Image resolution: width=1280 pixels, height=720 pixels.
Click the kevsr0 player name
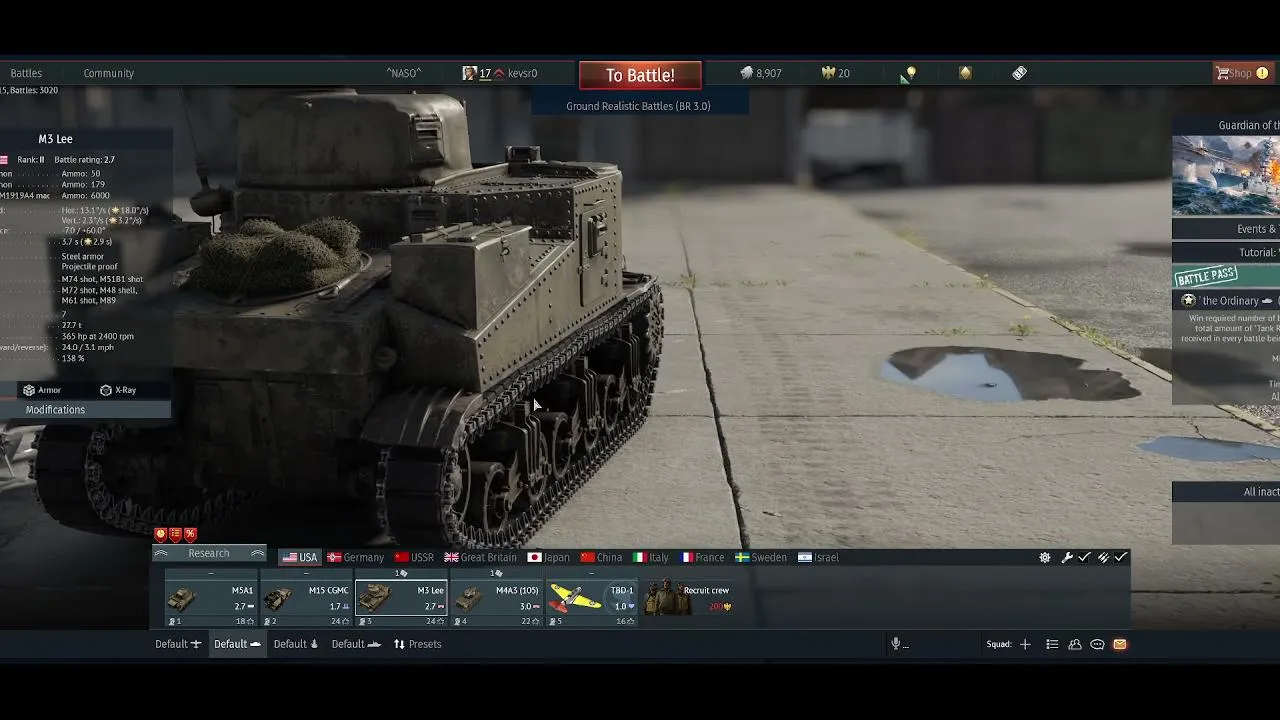522,73
